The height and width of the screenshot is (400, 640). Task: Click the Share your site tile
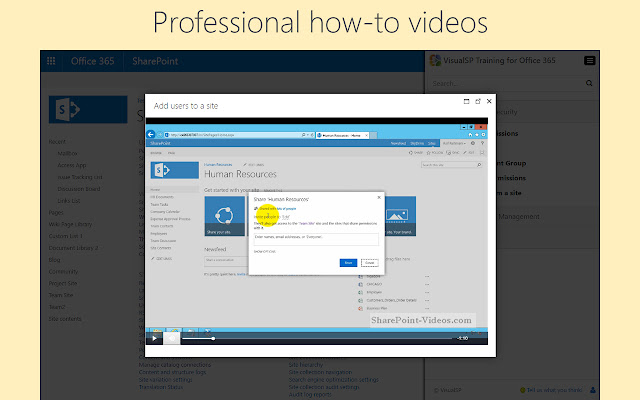(224, 216)
